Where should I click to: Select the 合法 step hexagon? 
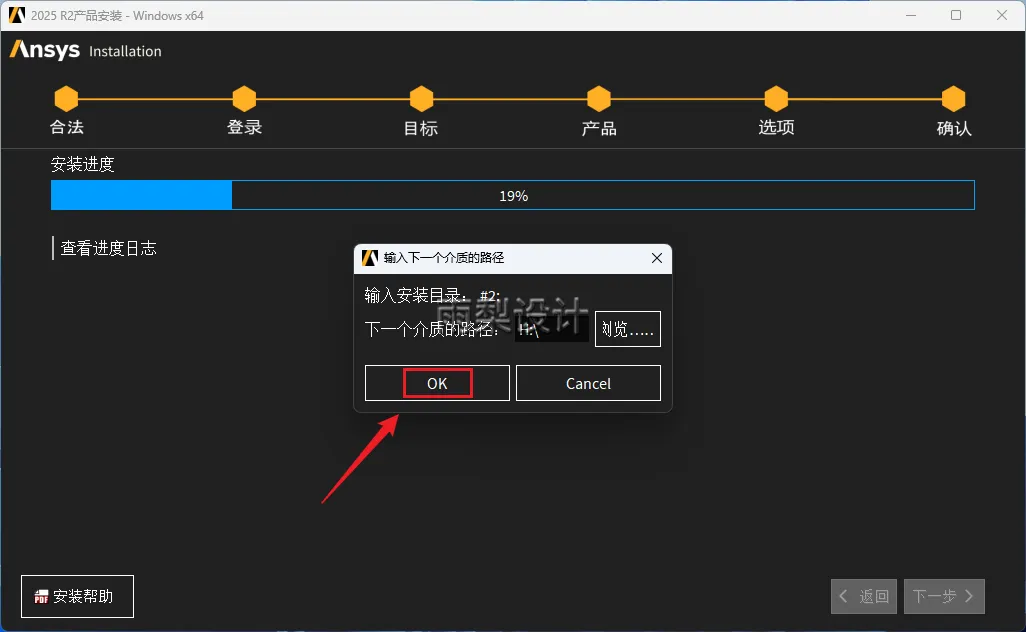click(x=66, y=99)
